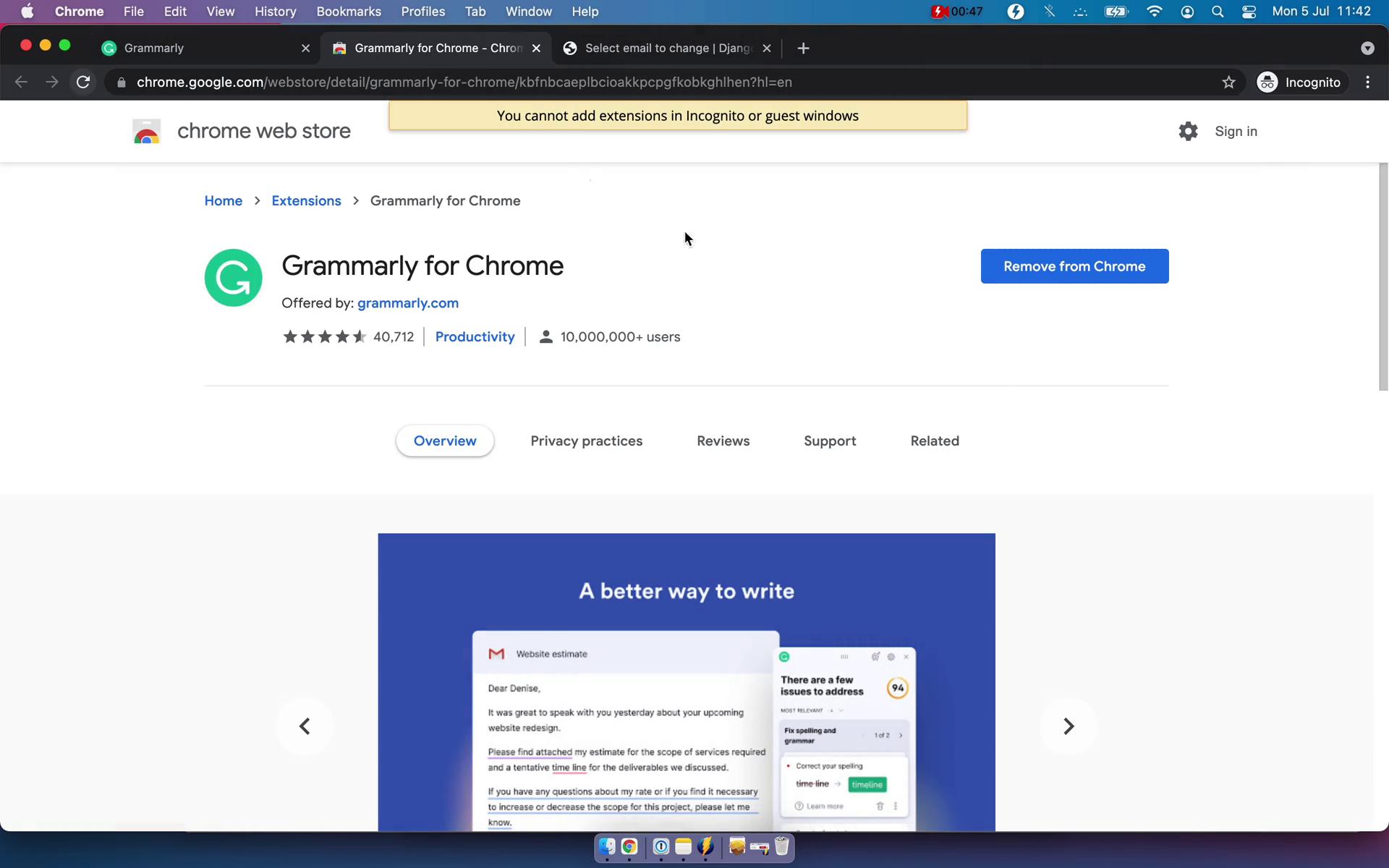Click the next arrow on carousel
Screen dimensions: 1389x868
pyautogui.click(x=1069, y=726)
